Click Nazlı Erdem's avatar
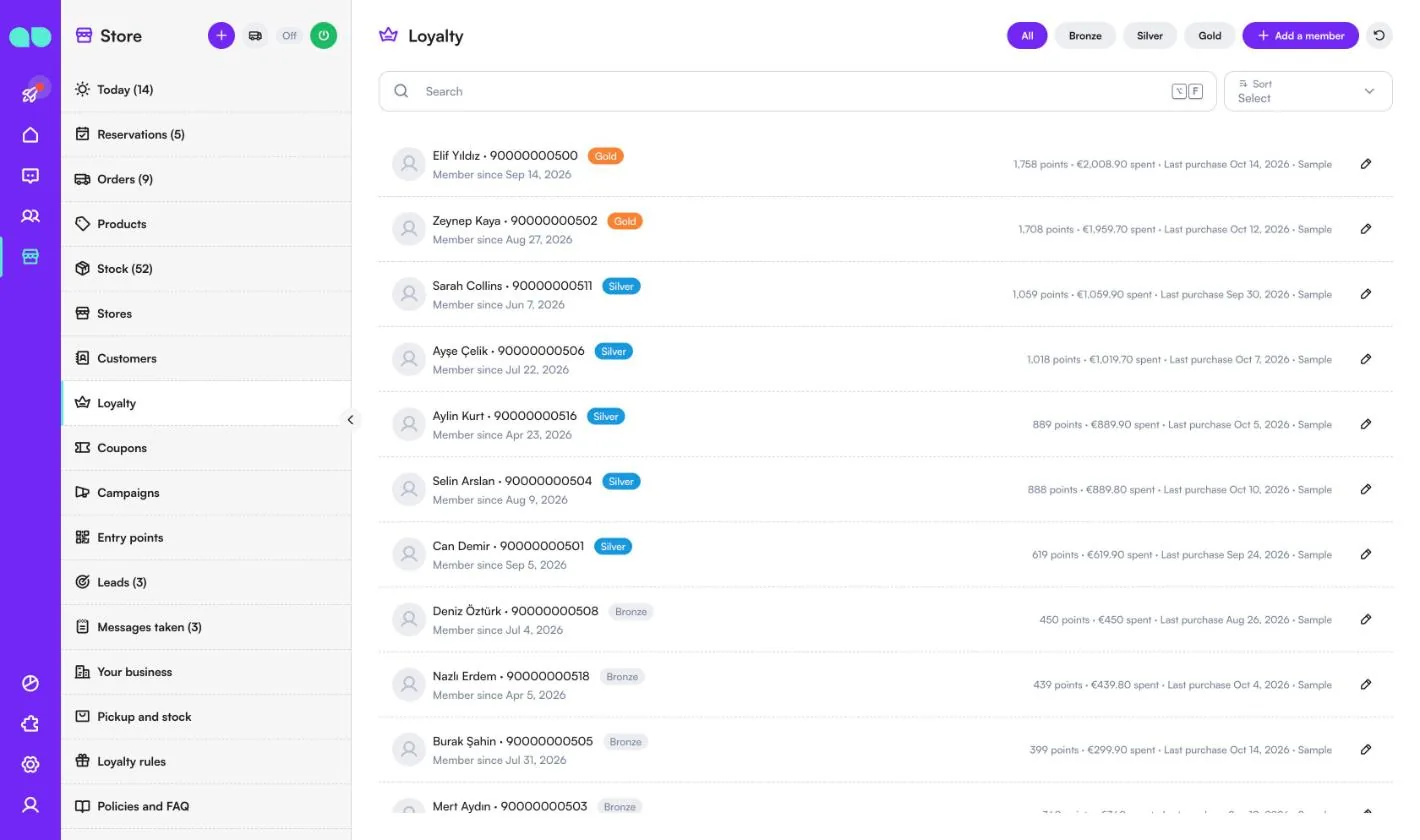The width and height of the screenshot is (1420, 840). point(408,685)
